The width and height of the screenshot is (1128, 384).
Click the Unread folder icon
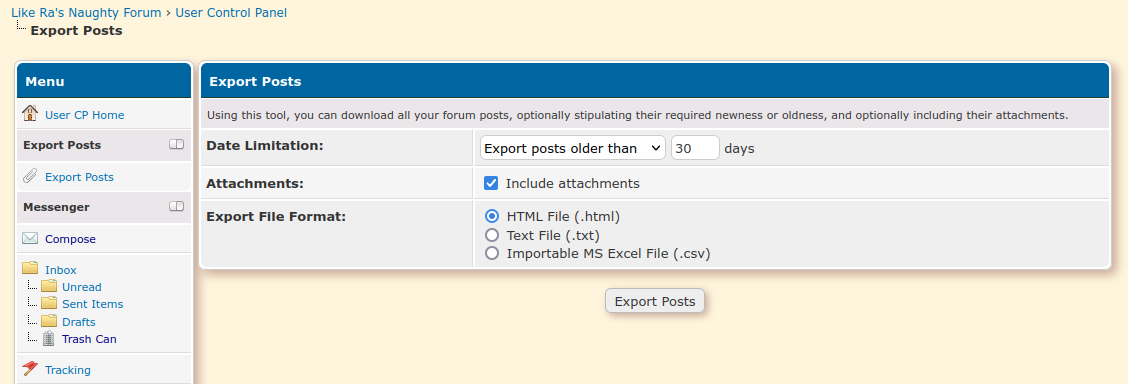(48, 286)
